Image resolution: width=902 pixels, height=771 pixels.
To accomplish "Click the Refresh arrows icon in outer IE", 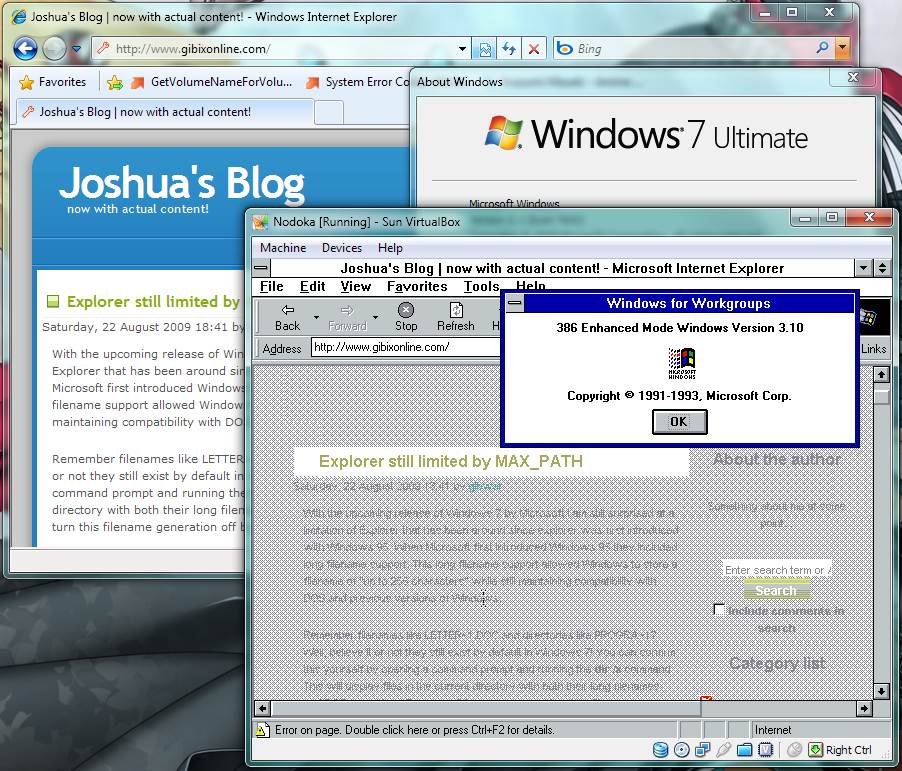I will [x=509, y=49].
